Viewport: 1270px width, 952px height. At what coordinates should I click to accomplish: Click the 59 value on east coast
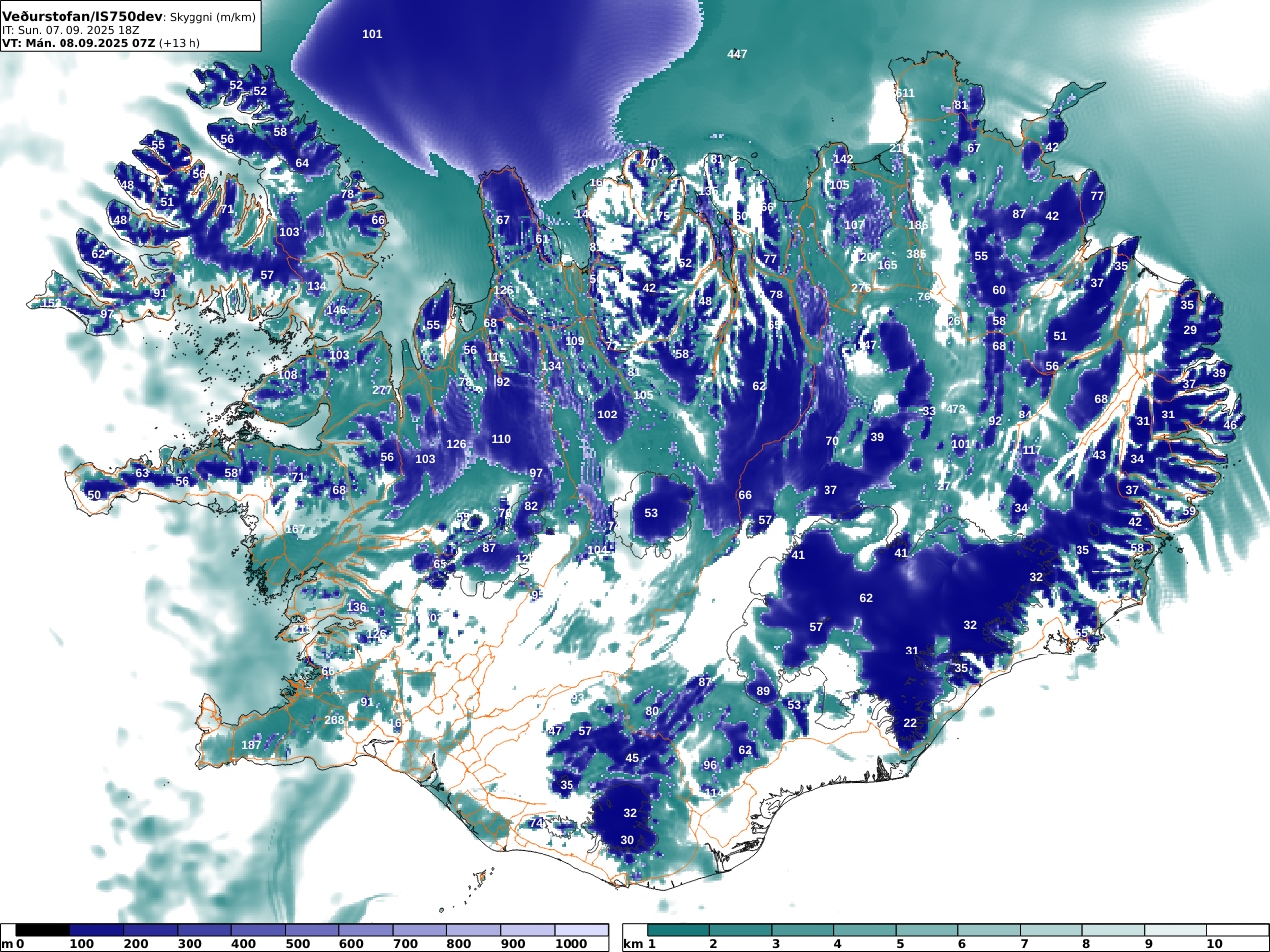(x=1189, y=511)
